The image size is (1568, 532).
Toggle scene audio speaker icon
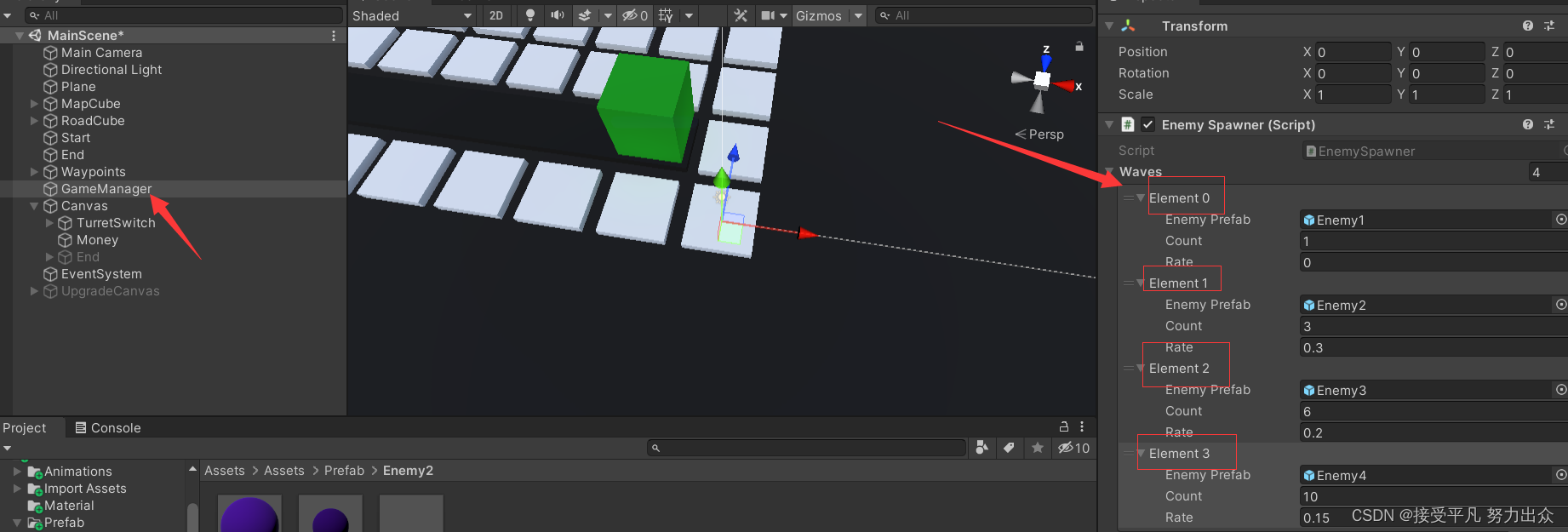pos(558,15)
